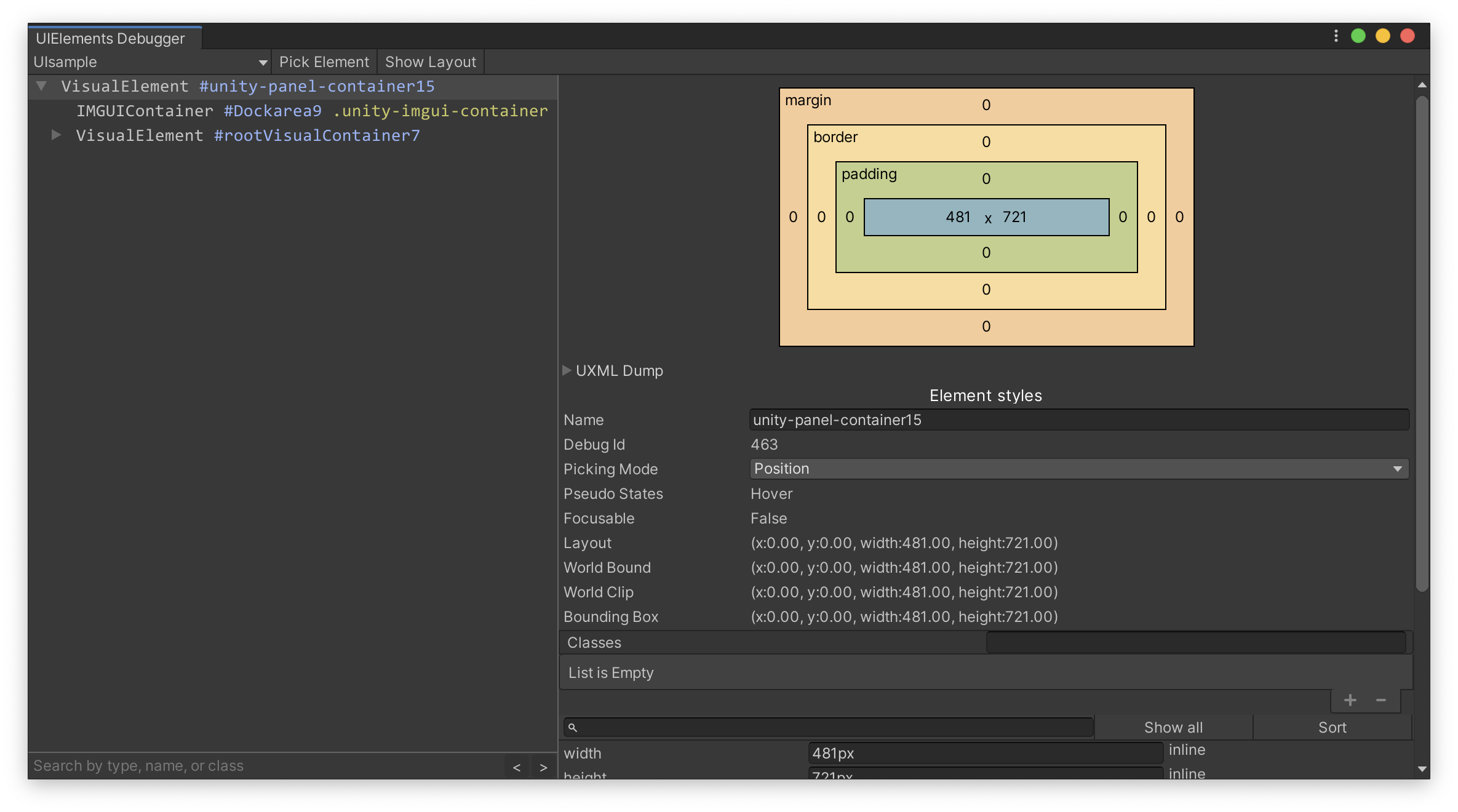Click the Pick Element button
1458x812 pixels.
point(324,62)
